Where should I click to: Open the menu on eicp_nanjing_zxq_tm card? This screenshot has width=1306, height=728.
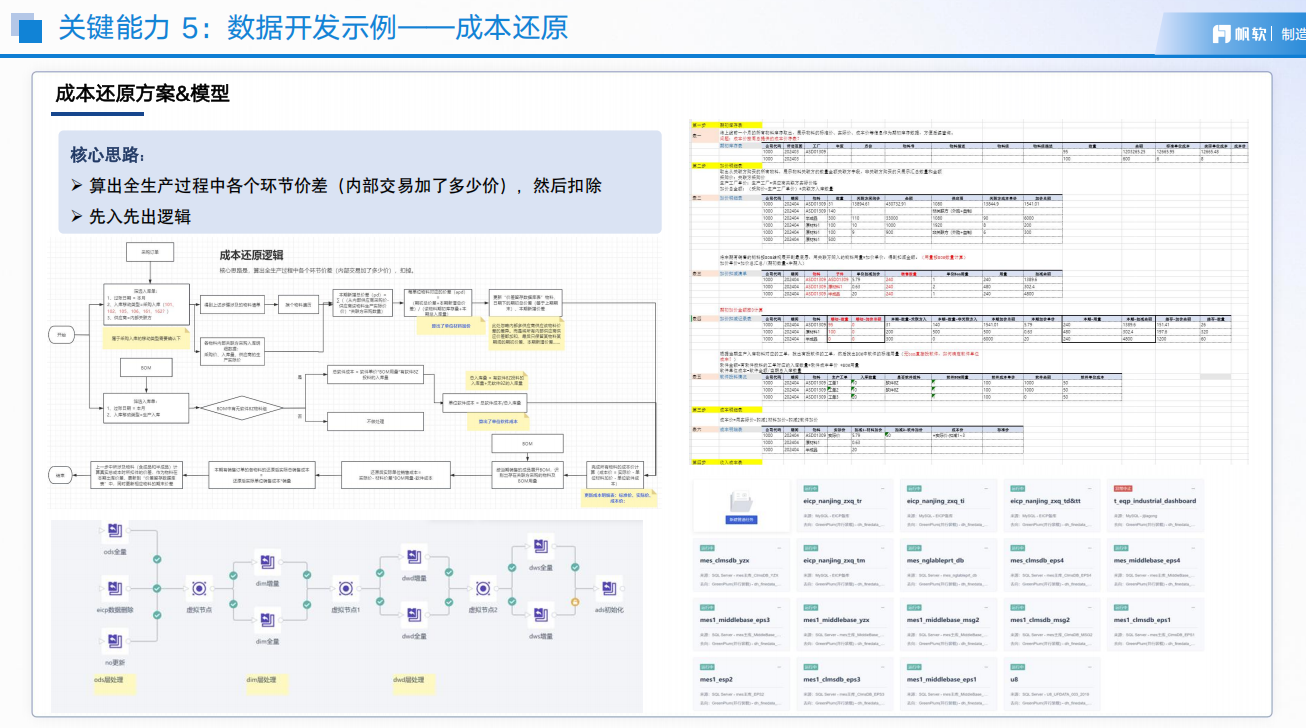[x=882, y=548]
